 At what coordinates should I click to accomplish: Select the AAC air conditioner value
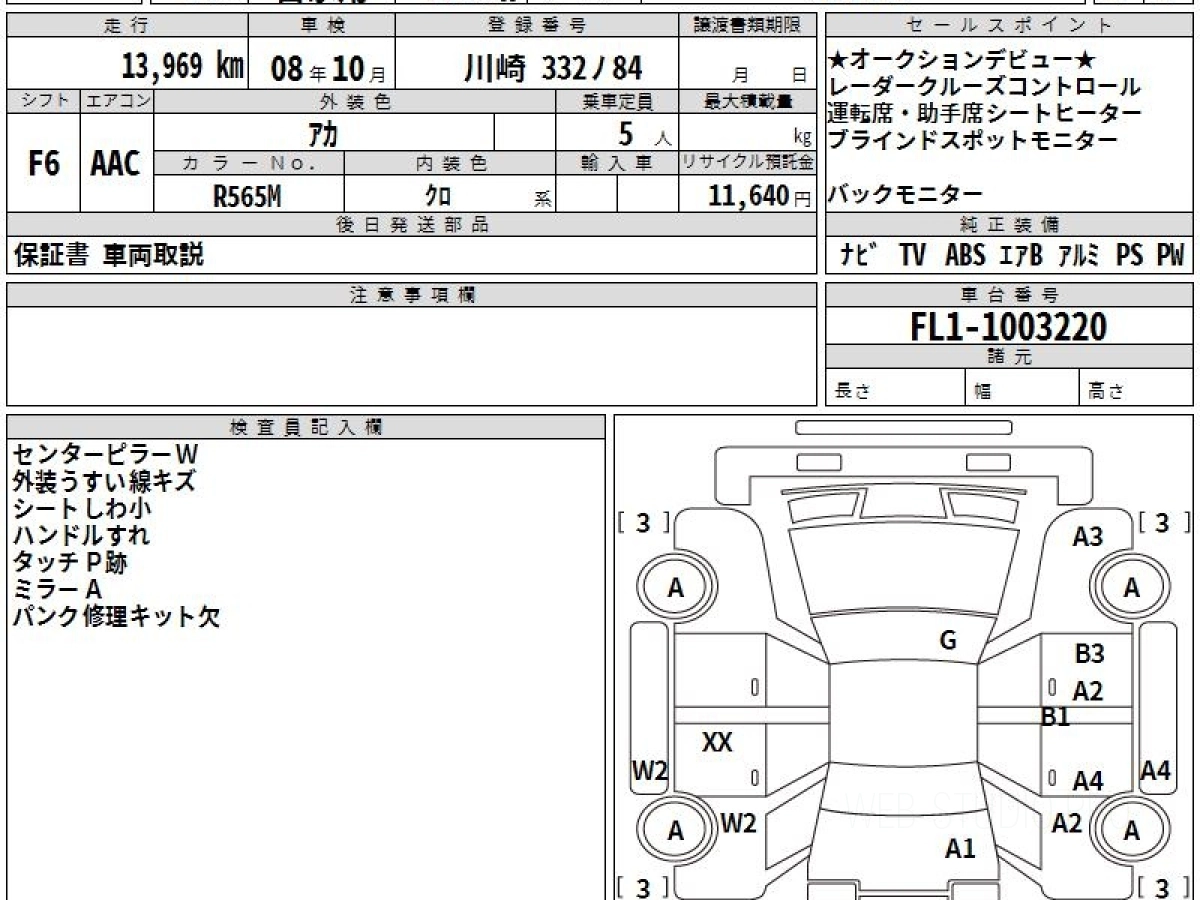[116, 164]
